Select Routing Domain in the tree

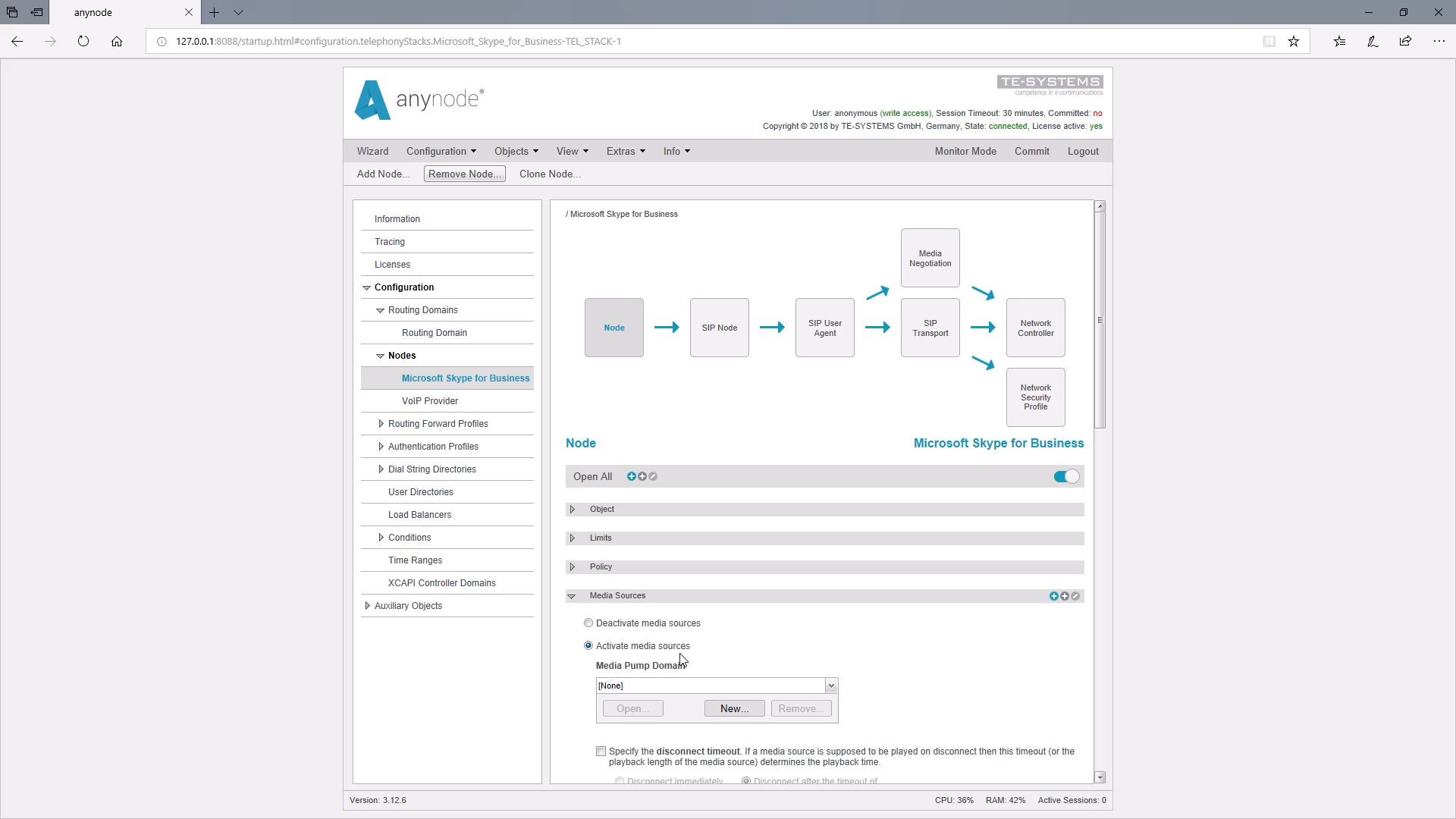coord(435,333)
